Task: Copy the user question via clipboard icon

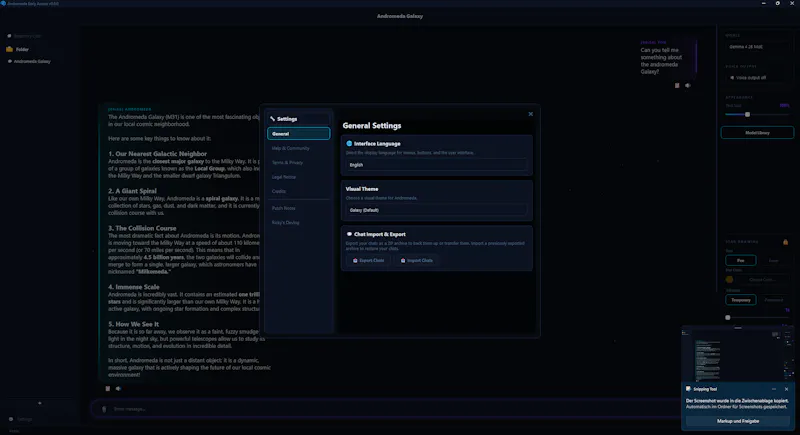Action: tap(677, 86)
